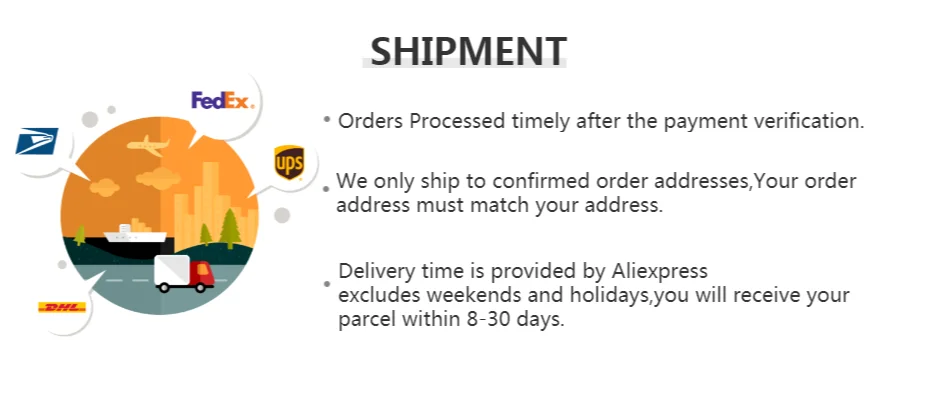This screenshot has width=932, height=400.
Task: Click the airplane icon in the illustration
Action: [x=147, y=145]
